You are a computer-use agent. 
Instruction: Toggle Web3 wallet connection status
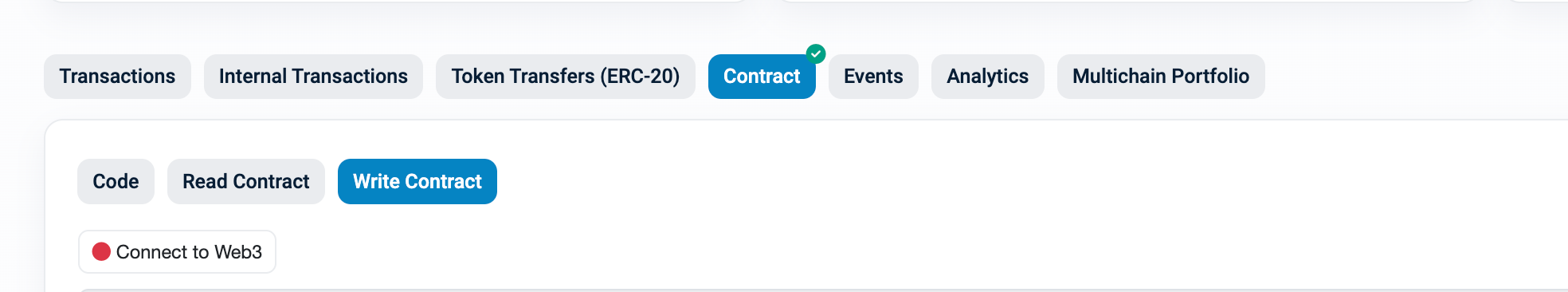tap(177, 252)
